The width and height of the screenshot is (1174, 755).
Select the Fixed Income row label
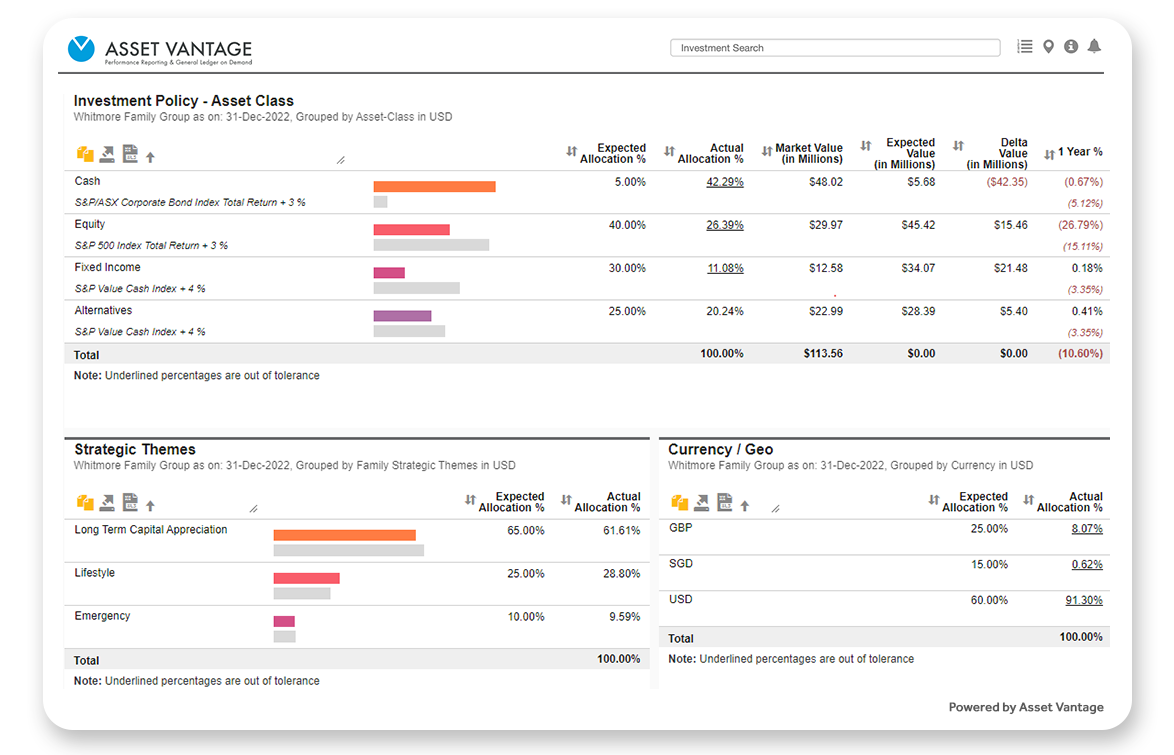pyautogui.click(x=107, y=267)
